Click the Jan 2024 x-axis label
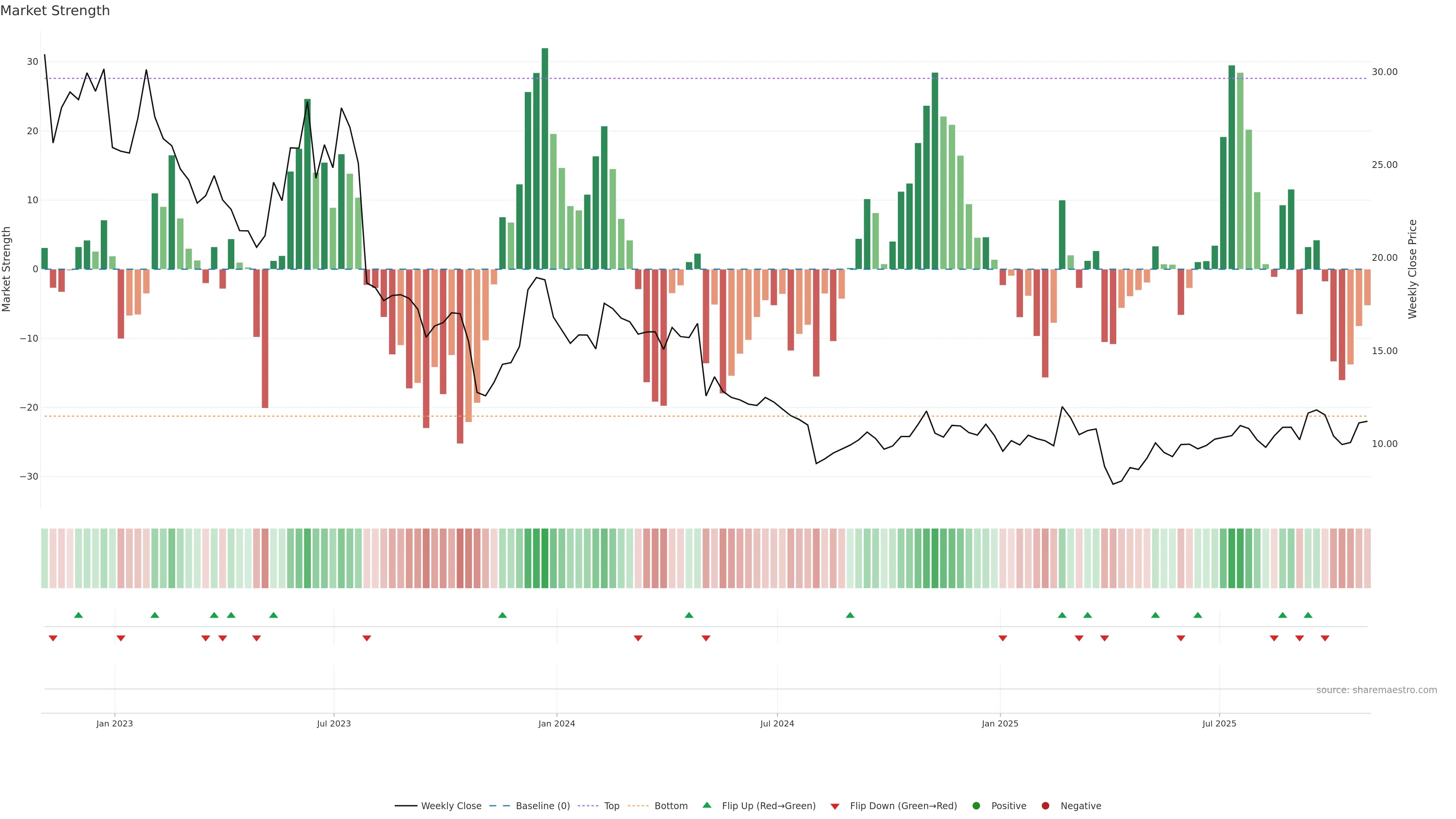Screen dimensions: 1456x819 tap(556, 723)
